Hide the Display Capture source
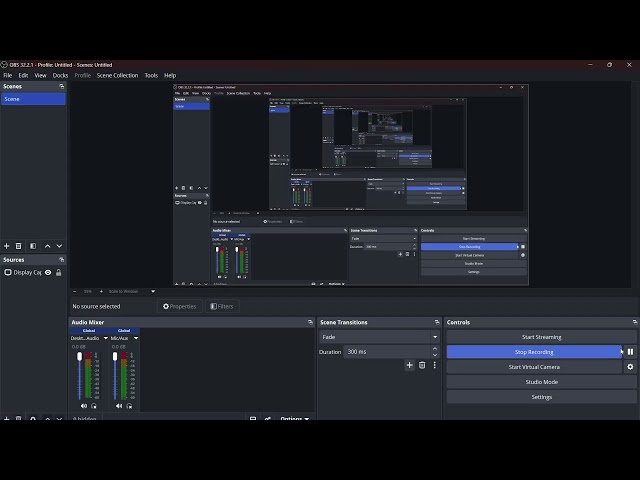 click(48, 272)
